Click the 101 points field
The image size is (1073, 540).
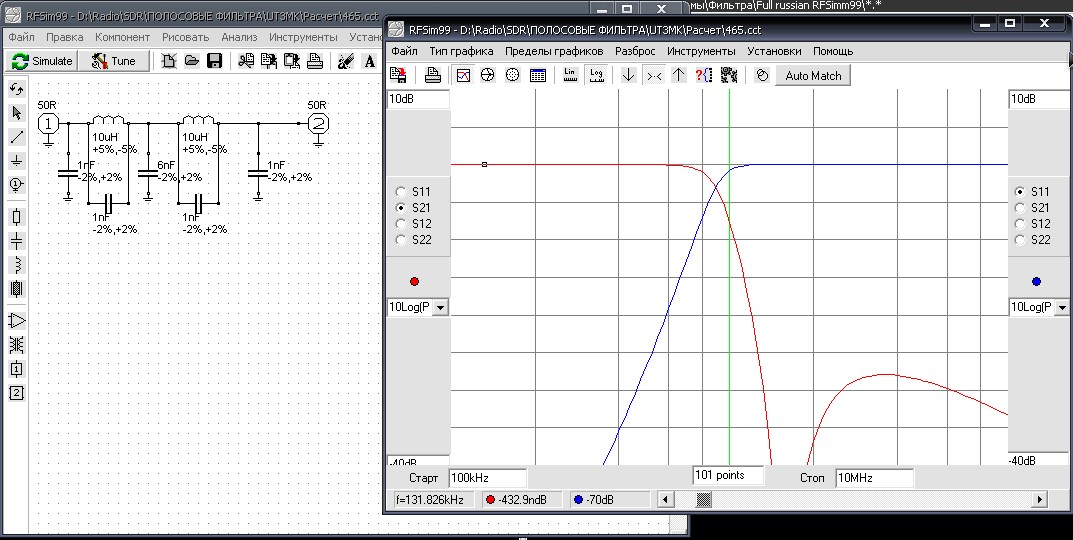728,475
